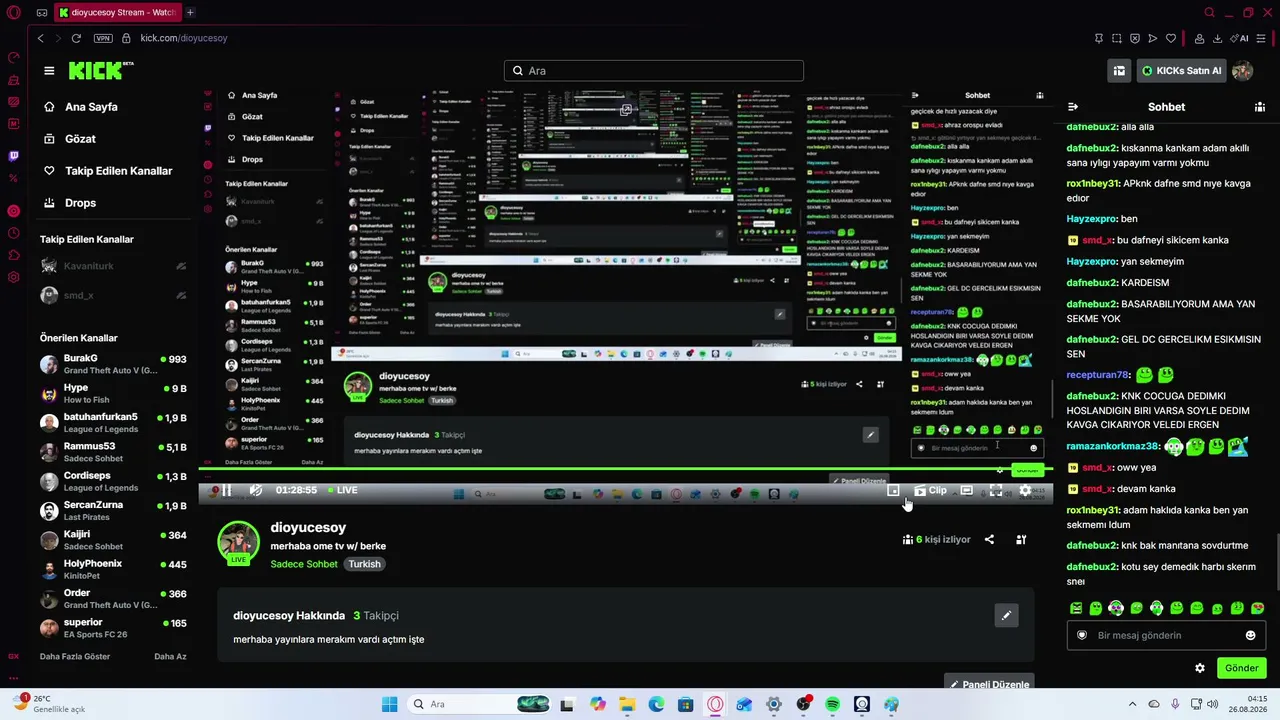The height and width of the screenshot is (720, 1280).
Task: Open the SercanZurna channel row
Action: pos(114,510)
